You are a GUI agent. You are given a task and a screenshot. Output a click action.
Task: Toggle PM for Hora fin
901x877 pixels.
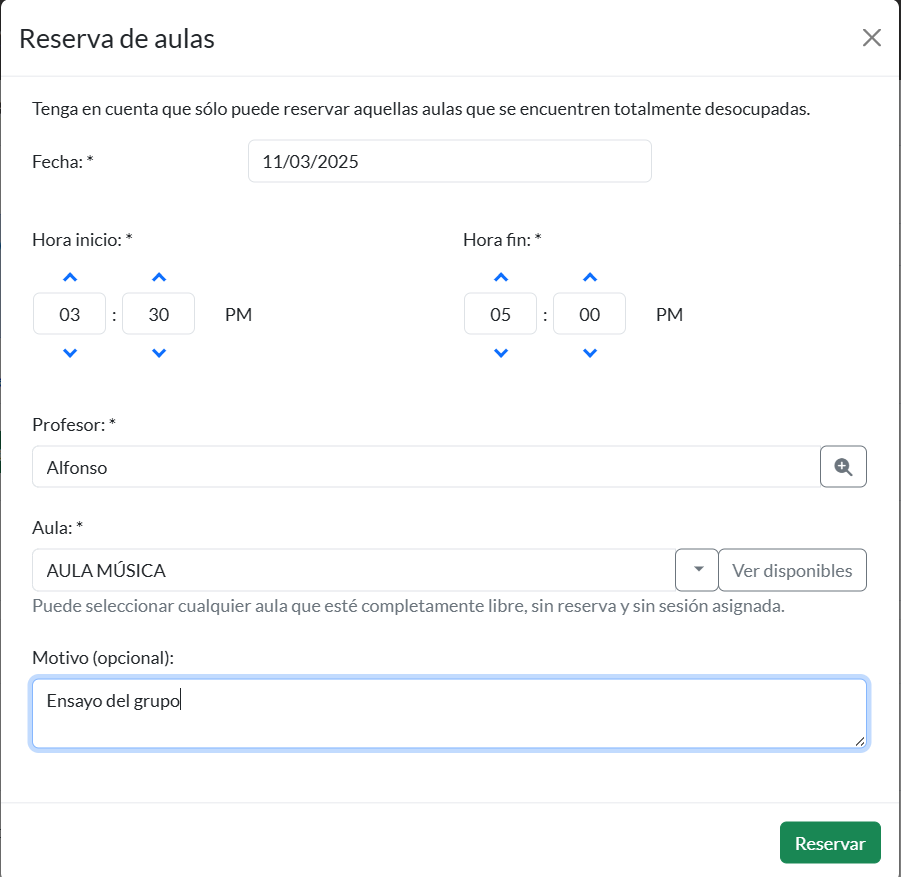click(669, 314)
